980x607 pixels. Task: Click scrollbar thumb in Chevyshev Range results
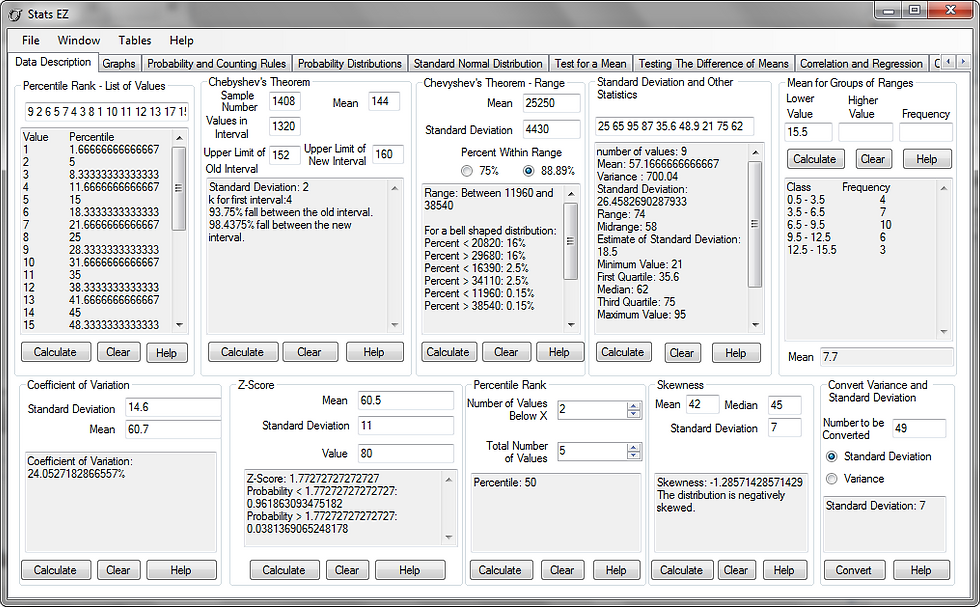tap(571, 241)
